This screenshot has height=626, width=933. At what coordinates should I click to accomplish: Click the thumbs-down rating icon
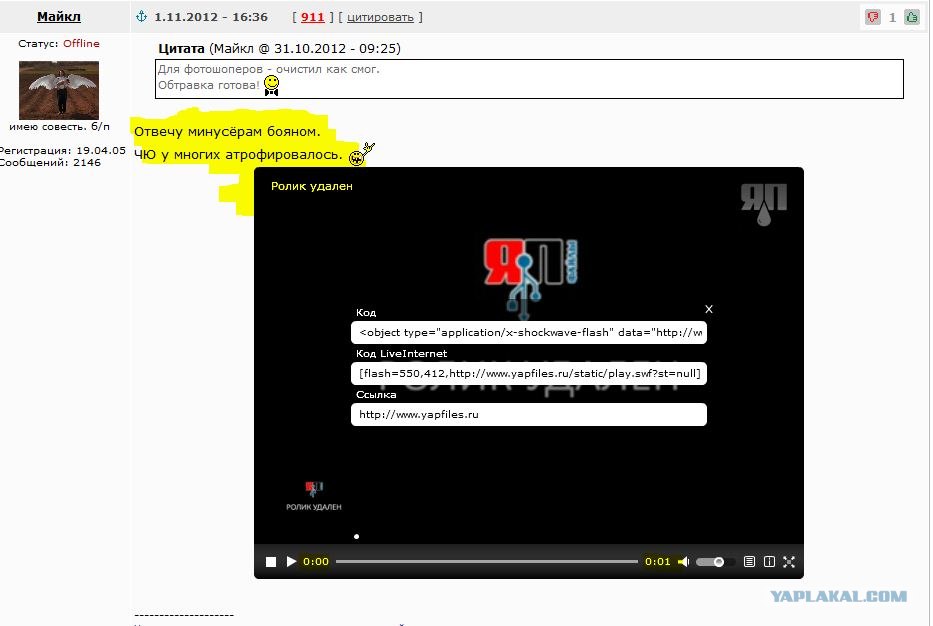pyautogui.click(x=872, y=17)
